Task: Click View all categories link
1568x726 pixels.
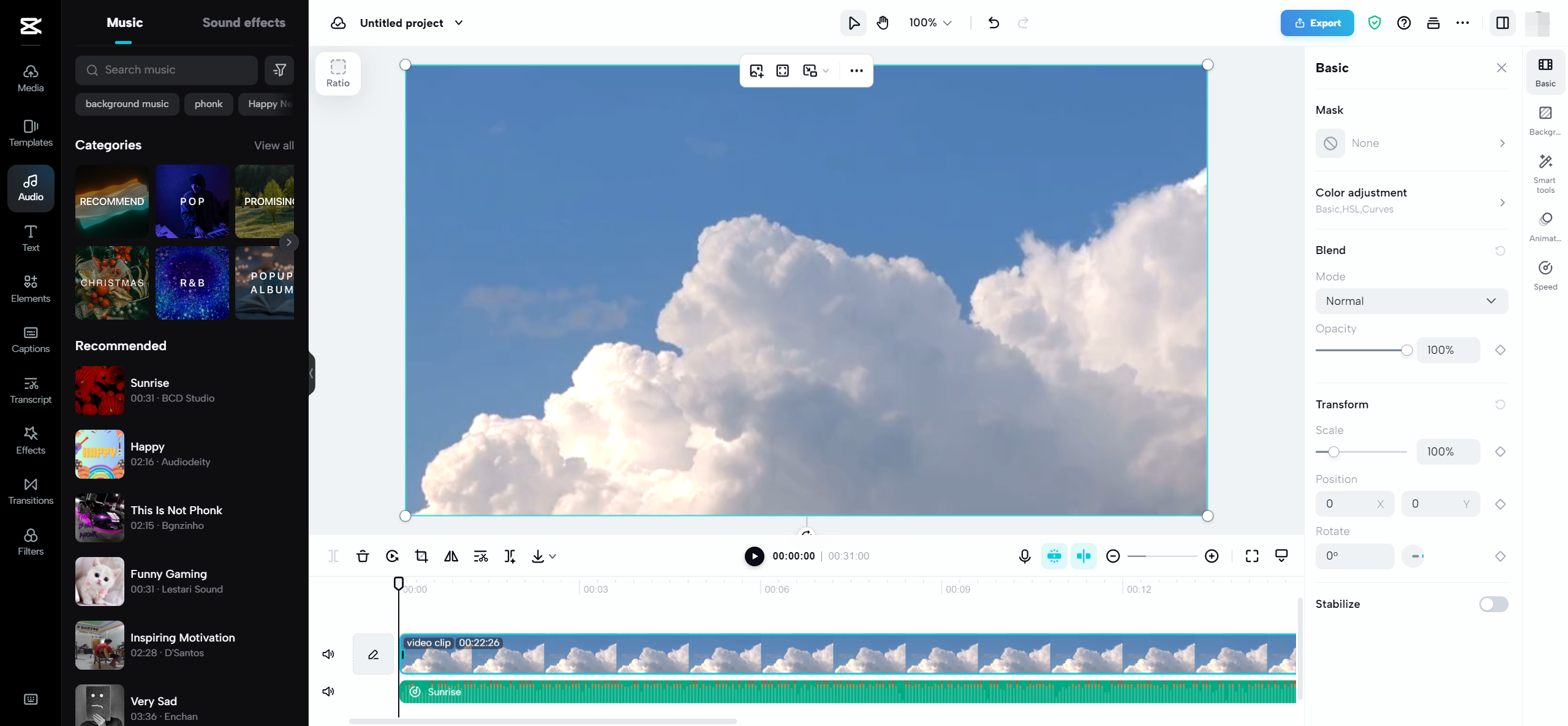Action: pyautogui.click(x=274, y=146)
